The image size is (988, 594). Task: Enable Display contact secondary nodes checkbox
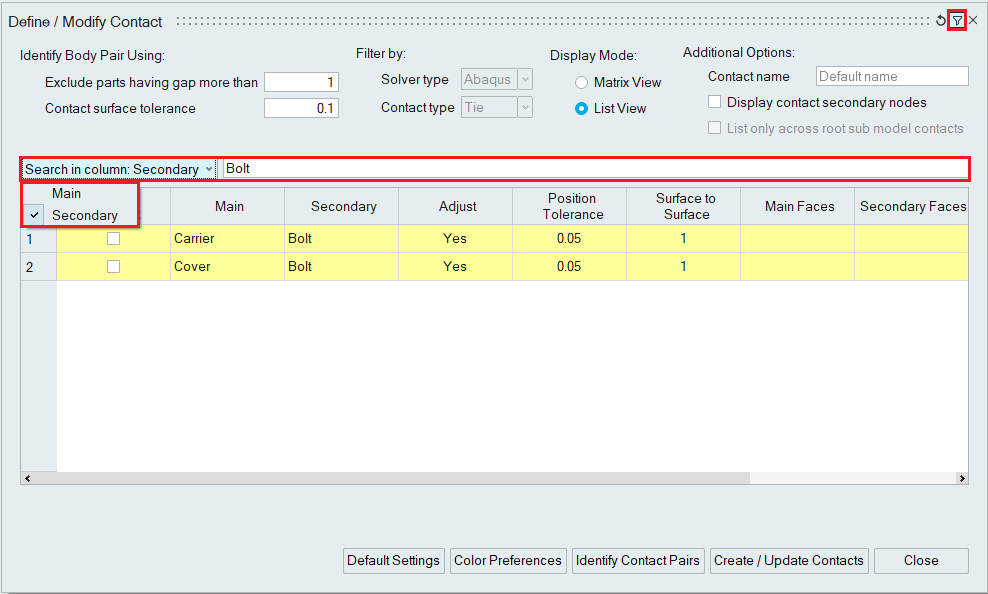(x=714, y=102)
